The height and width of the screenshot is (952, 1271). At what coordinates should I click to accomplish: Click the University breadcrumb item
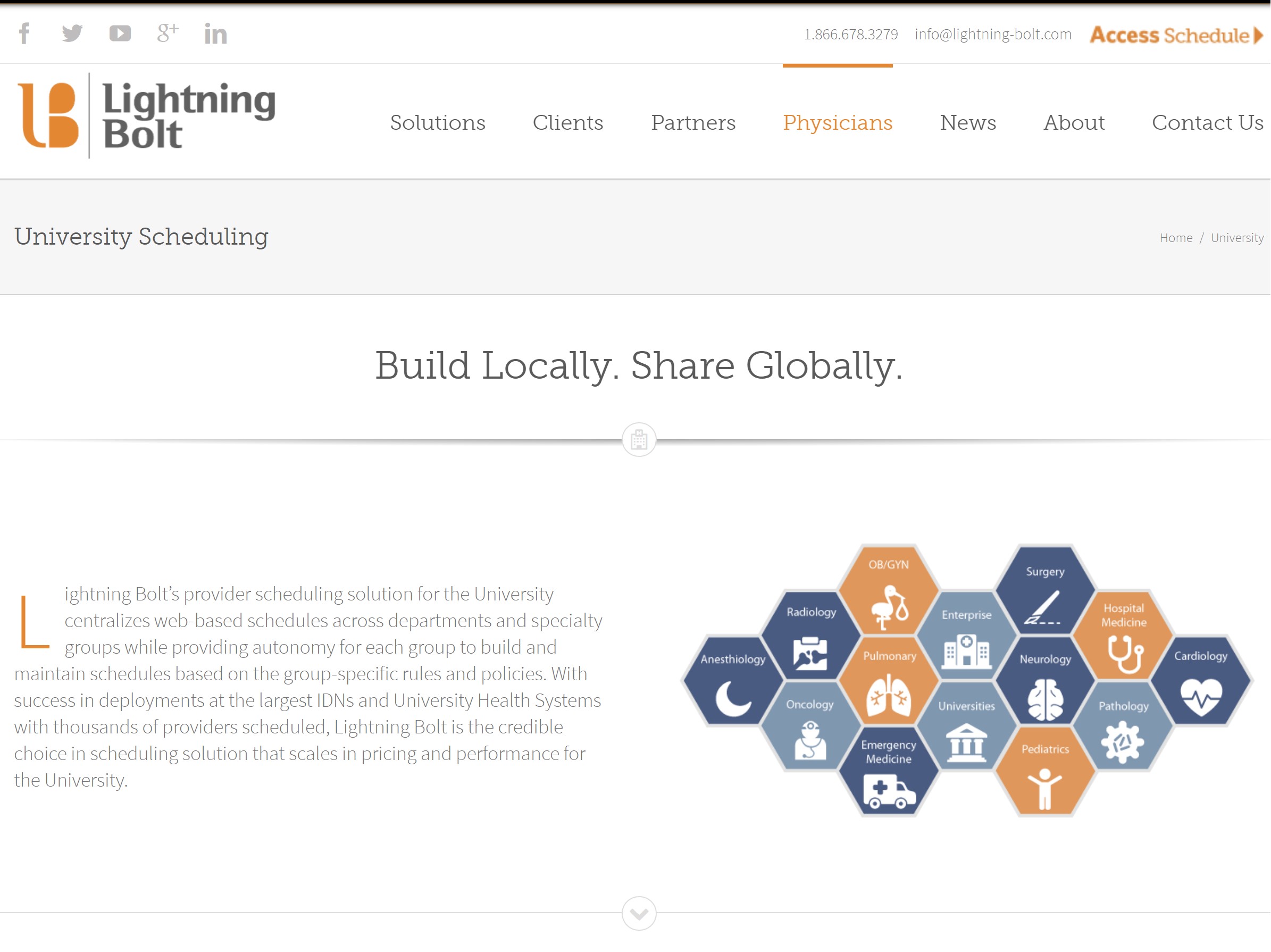click(1237, 238)
